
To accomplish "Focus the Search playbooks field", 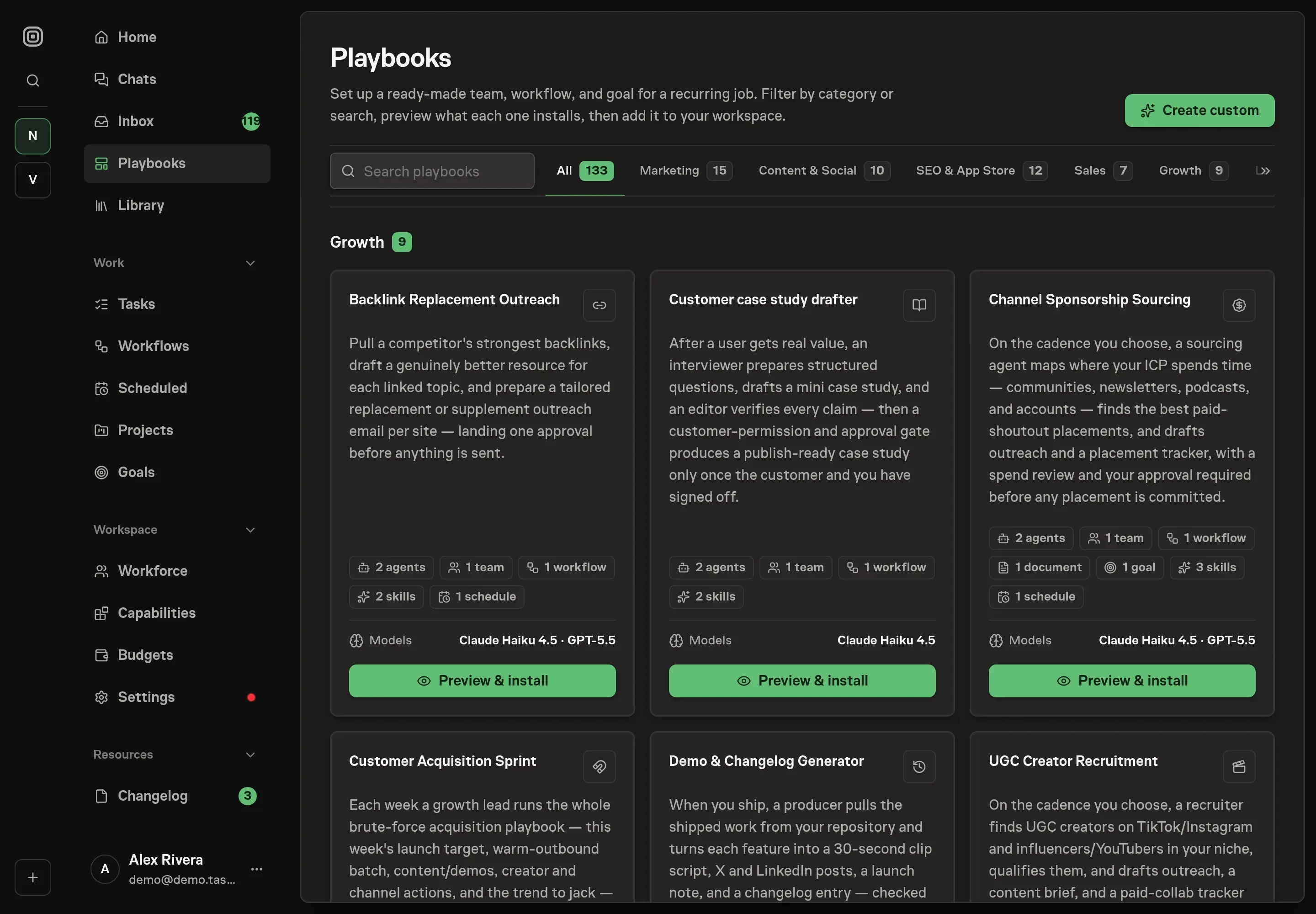I will (x=432, y=170).
